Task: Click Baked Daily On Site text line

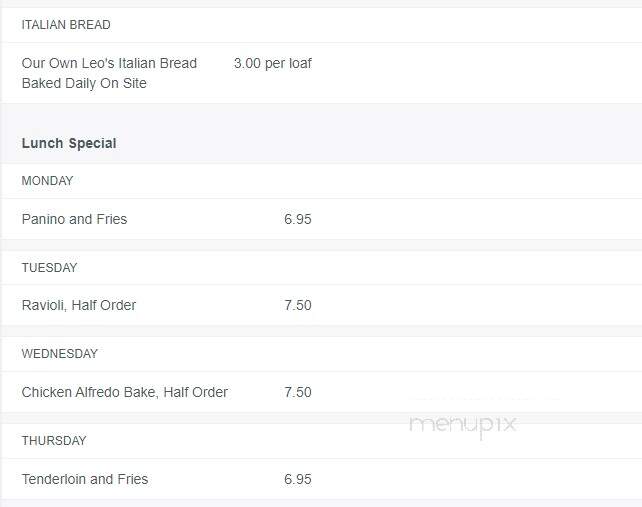Action: pyautogui.click(x=84, y=83)
